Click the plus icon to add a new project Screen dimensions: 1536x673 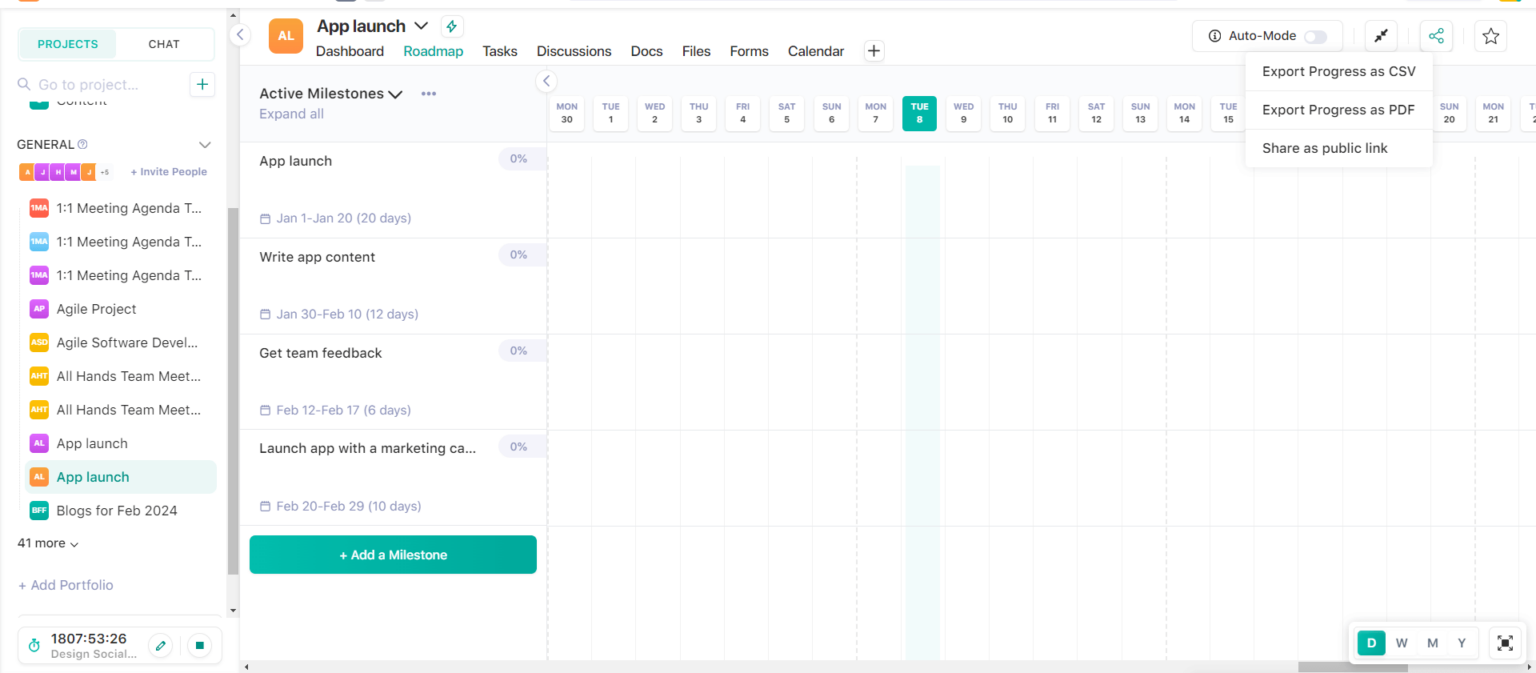coord(202,84)
